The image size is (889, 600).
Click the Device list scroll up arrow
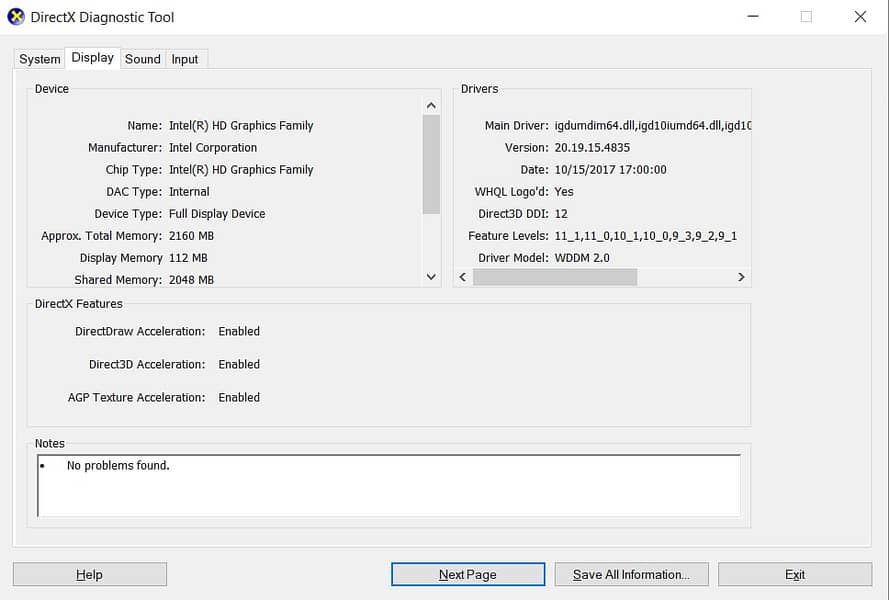431,105
